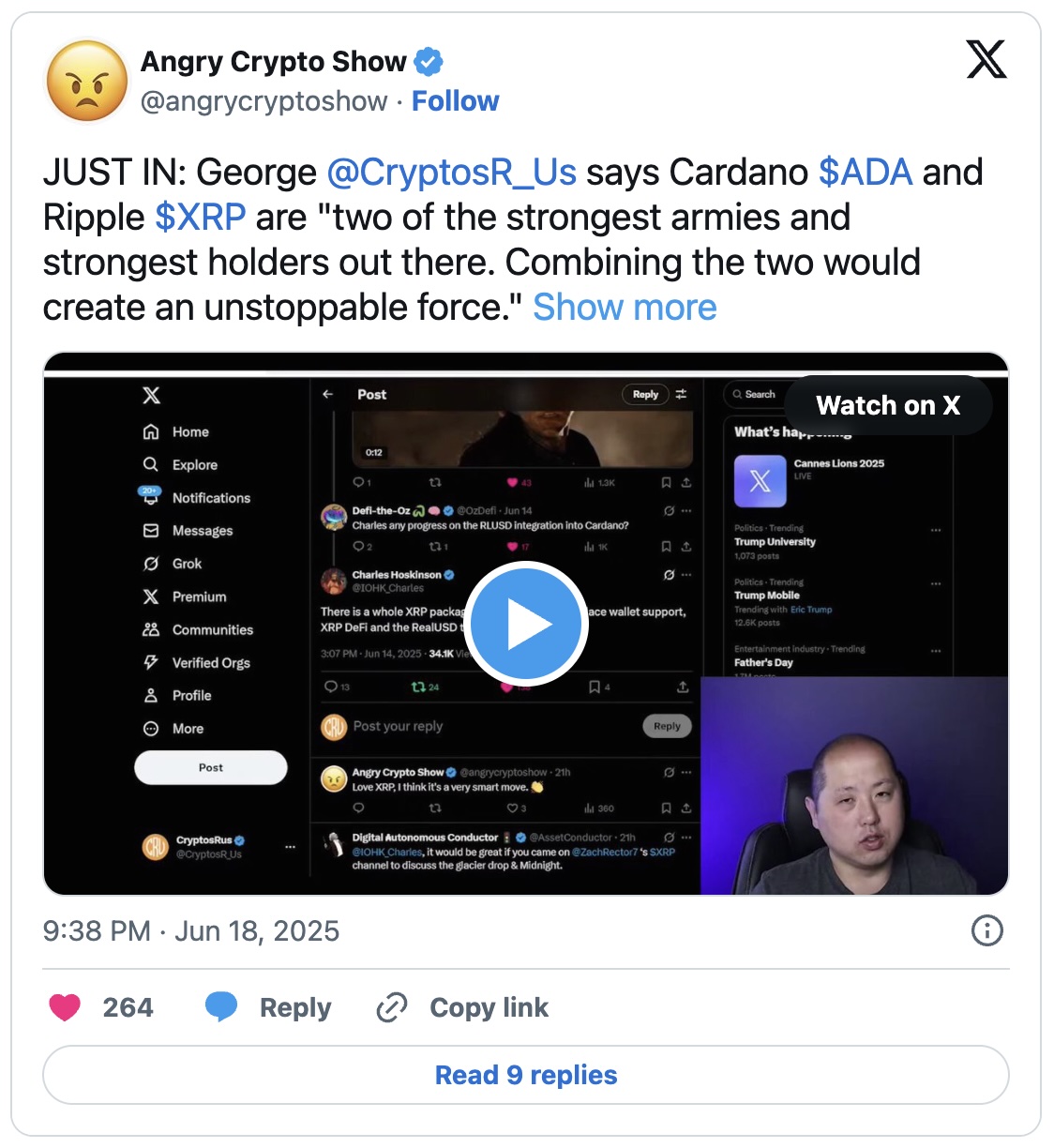Click the blue verified badge beside Angry Crypto Show

429,62
